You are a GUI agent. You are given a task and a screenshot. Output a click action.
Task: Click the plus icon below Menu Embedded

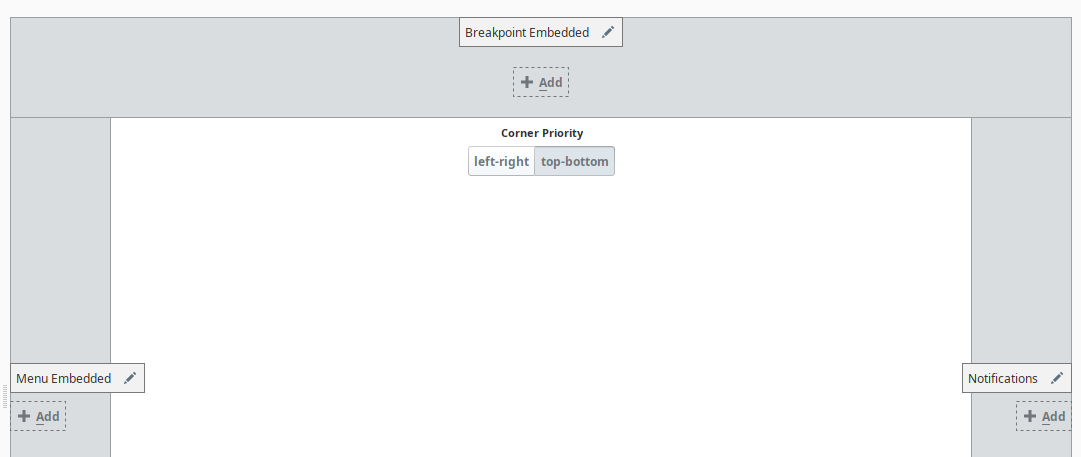[24, 416]
